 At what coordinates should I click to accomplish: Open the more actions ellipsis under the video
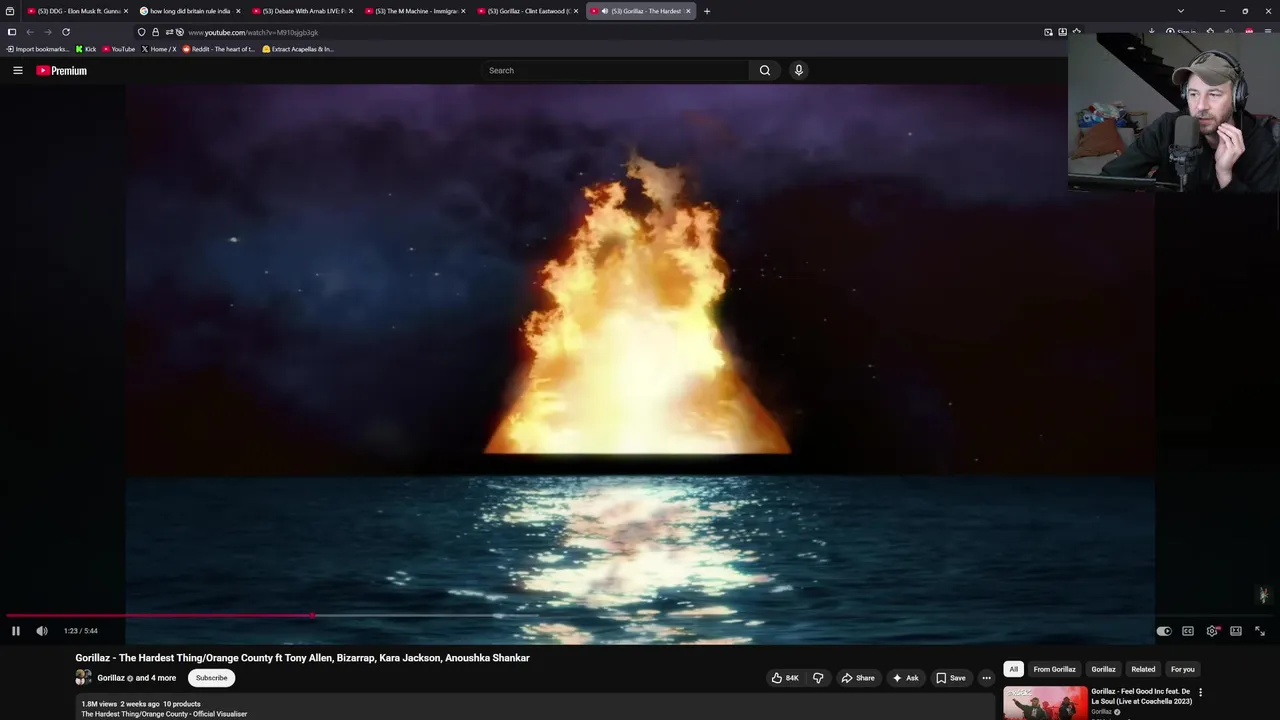coord(986,678)
